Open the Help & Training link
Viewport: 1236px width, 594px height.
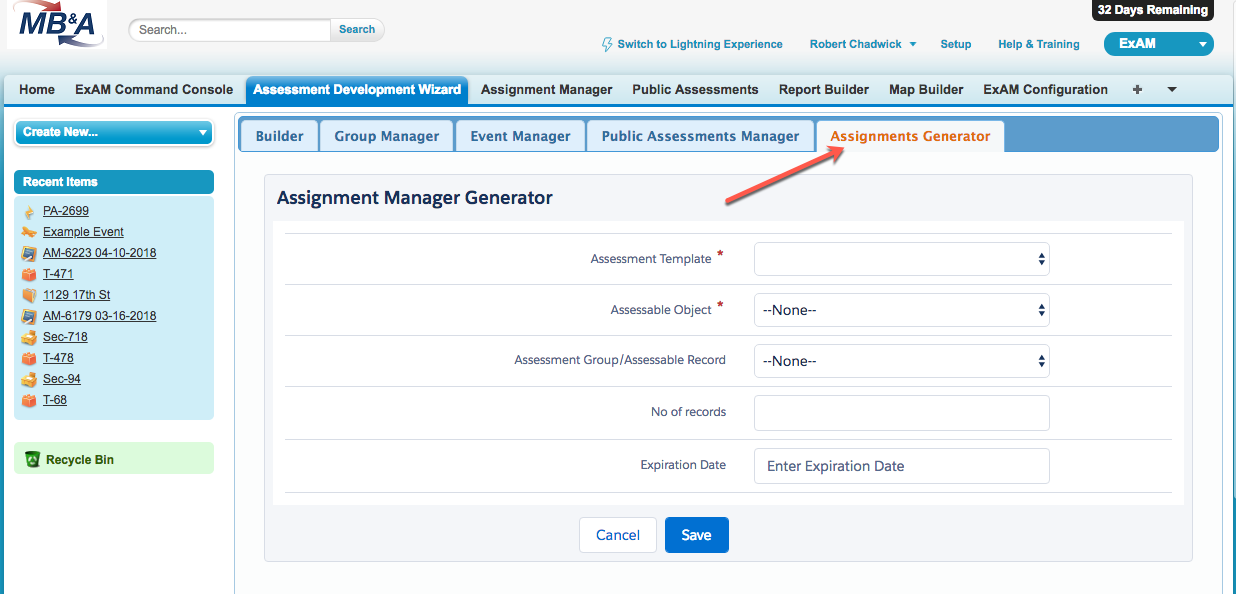click(1039, 44)
